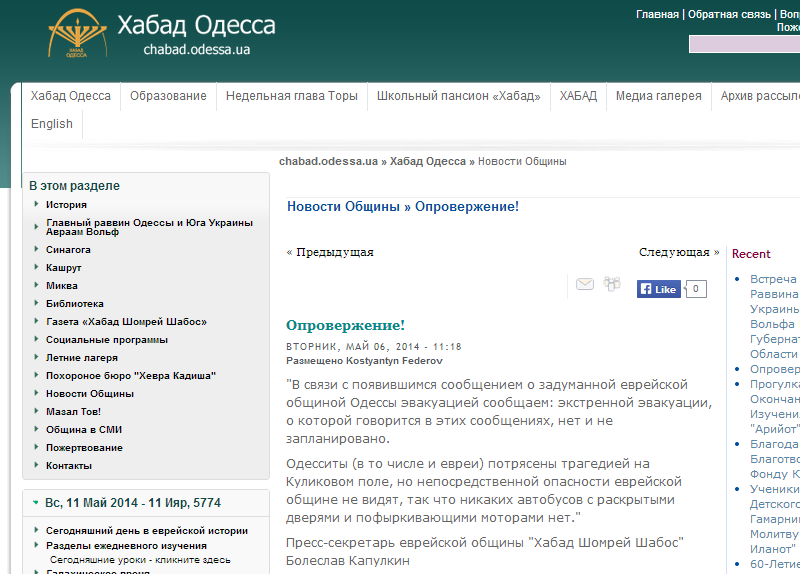Open История in the sidebar

[x=66, y=205]
